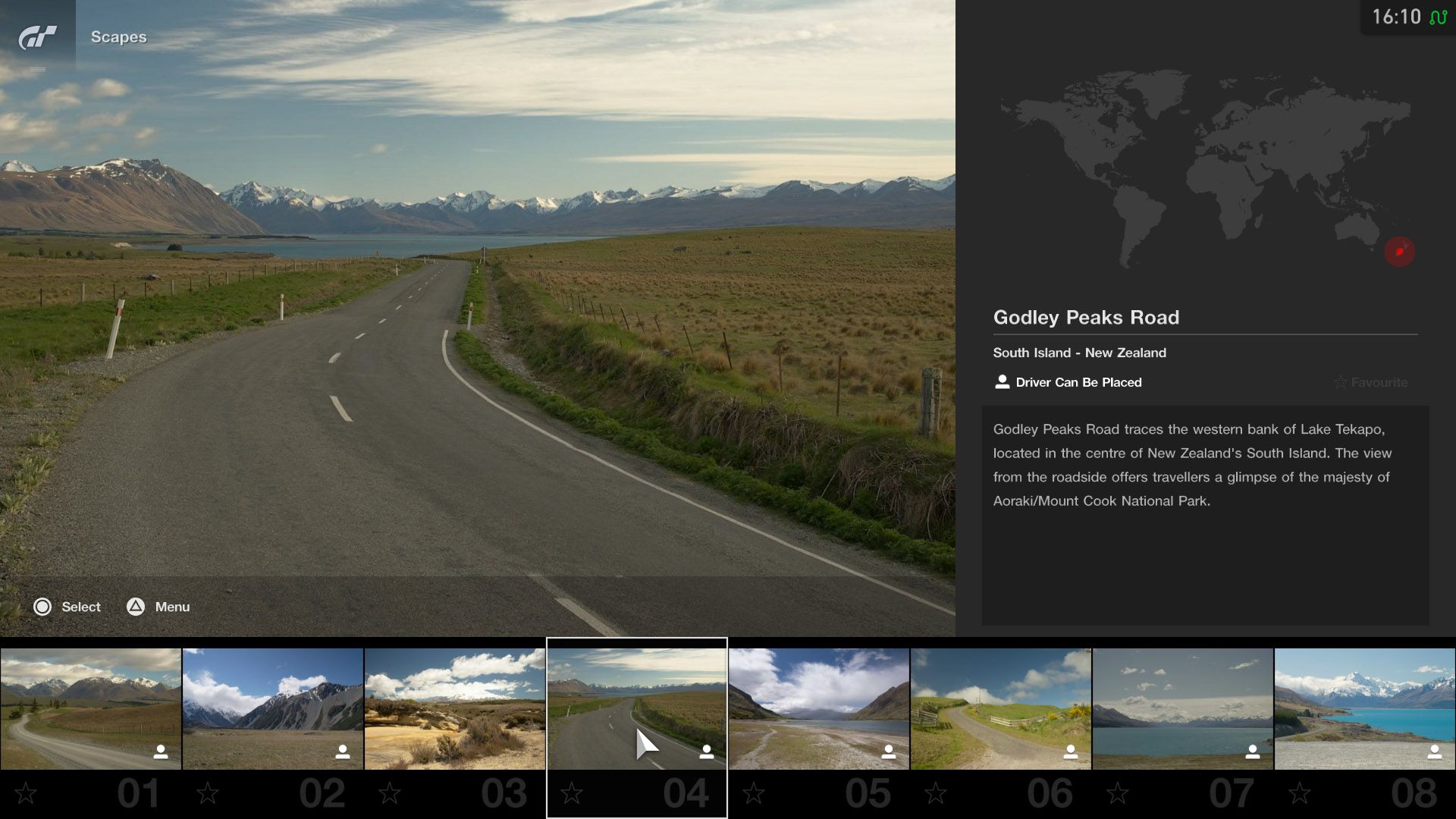Click the red location marker on world map
Image resolution: width=1456 pixels, height=819 pixels.
pyautogui.click(x=1399, y=252)
